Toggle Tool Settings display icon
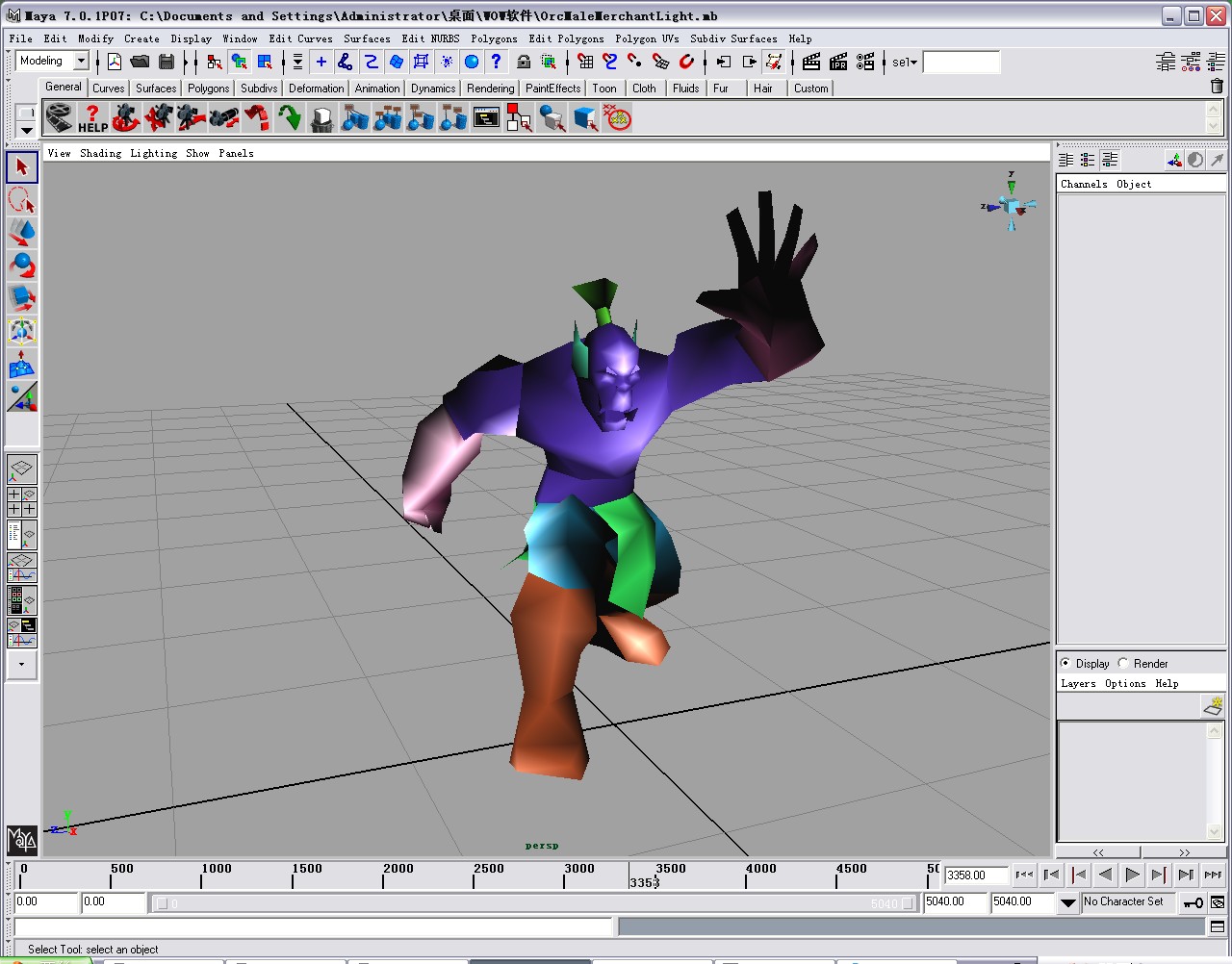The width and height of the screenshot is (1232, 964). point(1191,62)
